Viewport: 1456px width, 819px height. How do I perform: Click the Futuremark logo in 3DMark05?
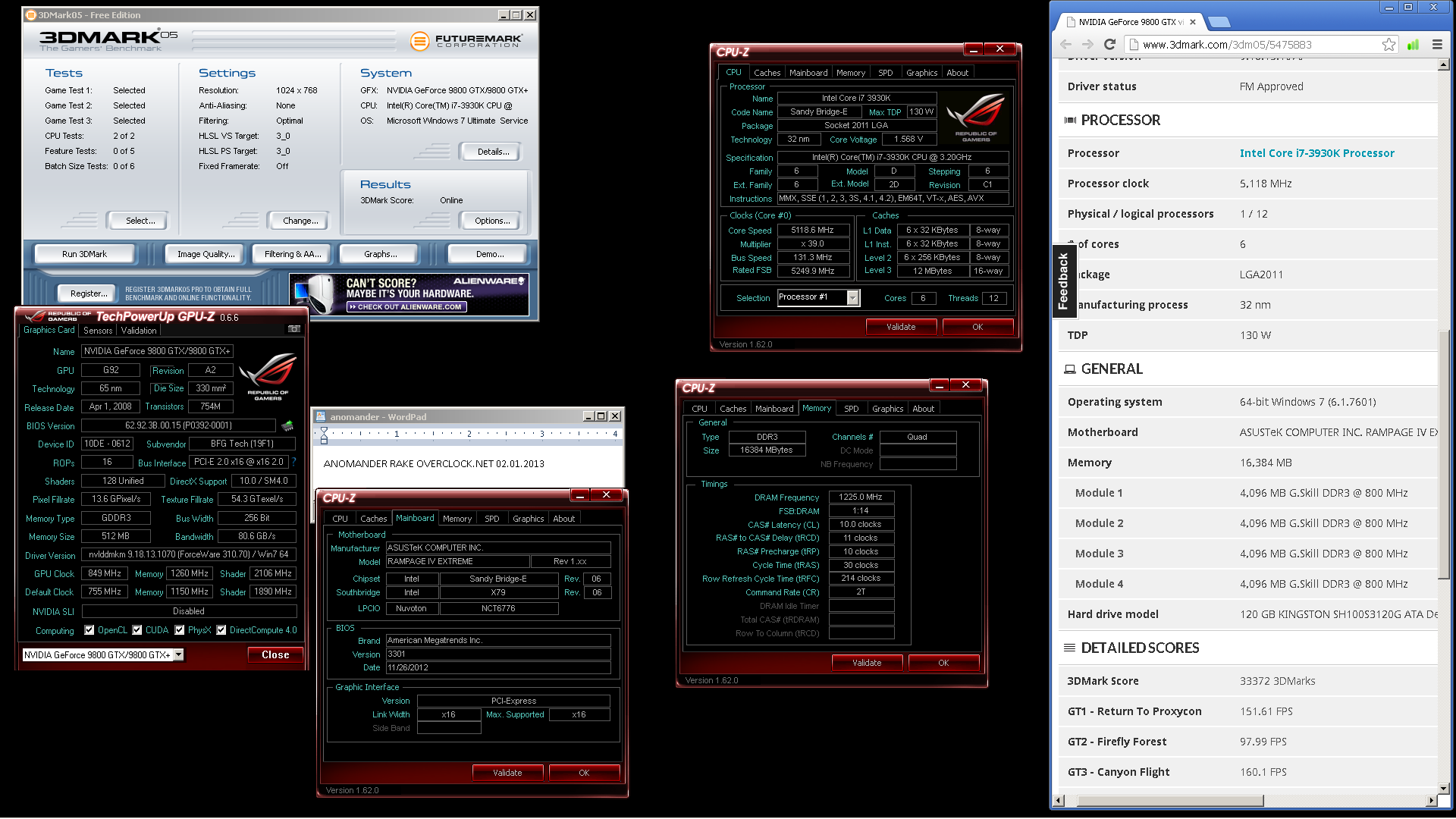pyautogui.click(x=466, y=40)
